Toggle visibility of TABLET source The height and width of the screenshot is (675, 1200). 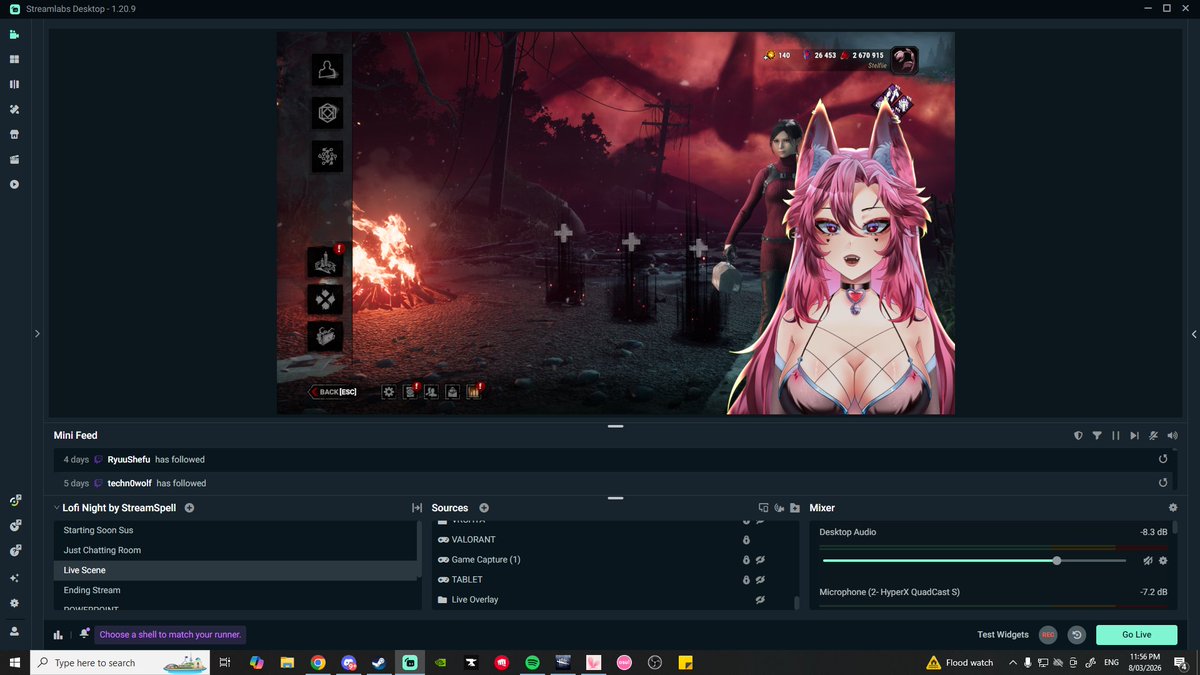760,580
